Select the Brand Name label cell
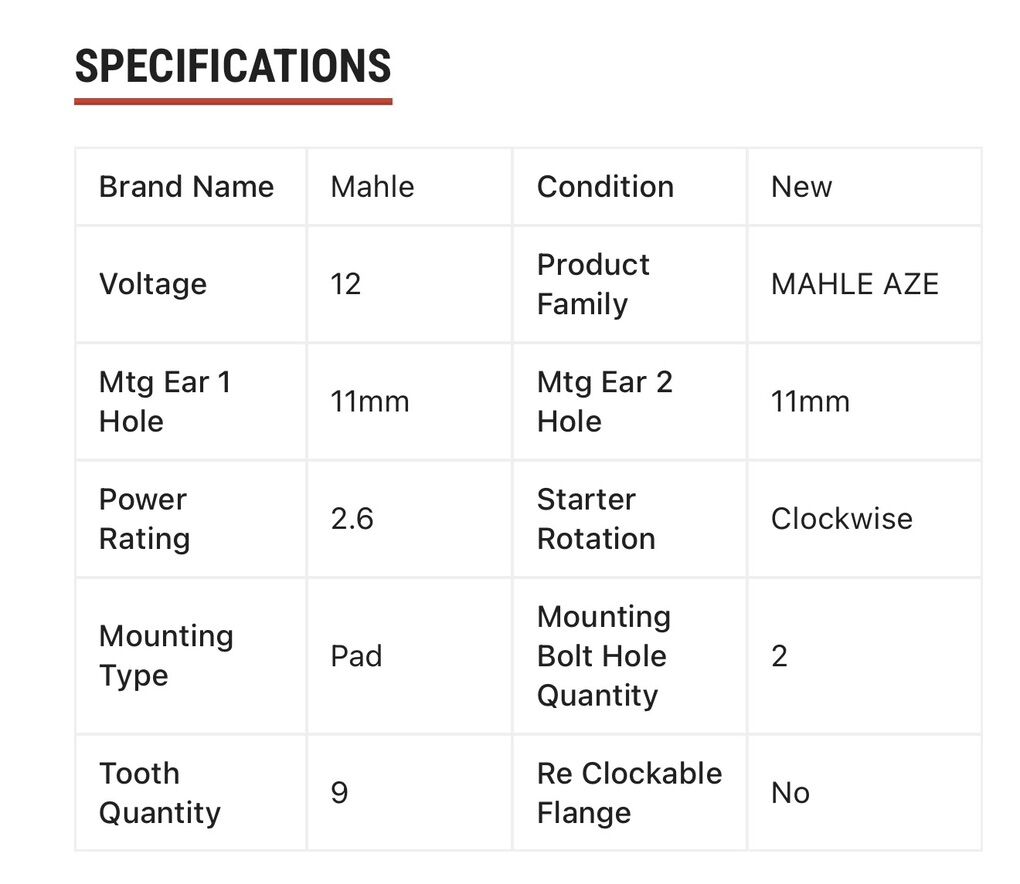Viewport: 1020px width, 884px height. [x=186, y=187]
